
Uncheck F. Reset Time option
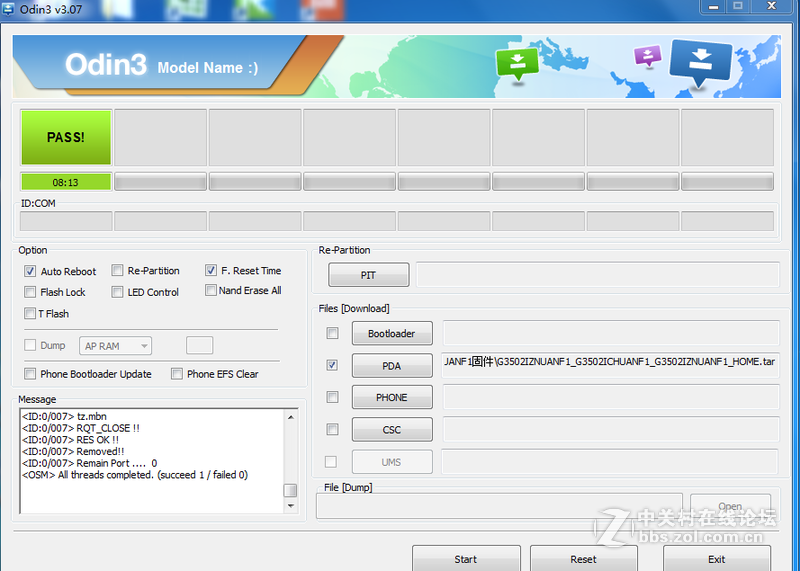pos(211,270)
